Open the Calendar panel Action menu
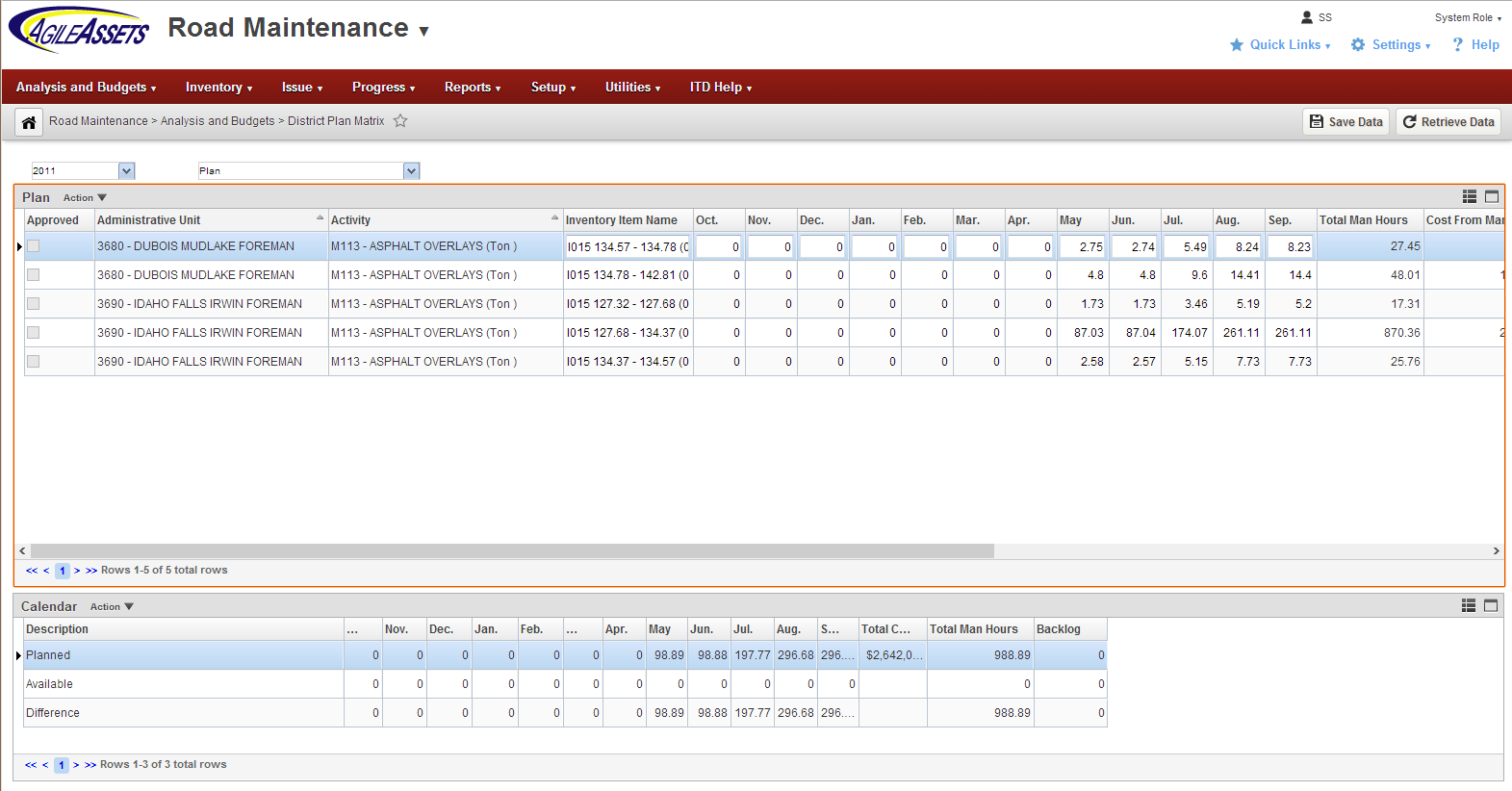Viewport: 1512px width, 791px height. (x=112, y=606)
